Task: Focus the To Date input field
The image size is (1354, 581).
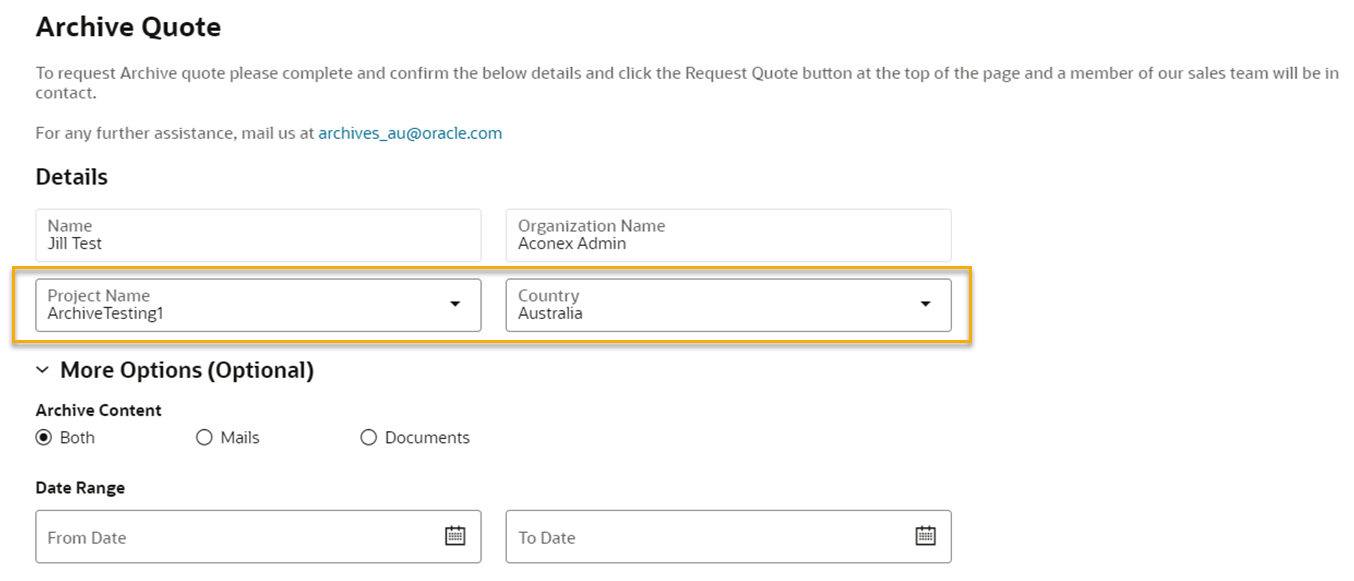Action: point(728,537)
